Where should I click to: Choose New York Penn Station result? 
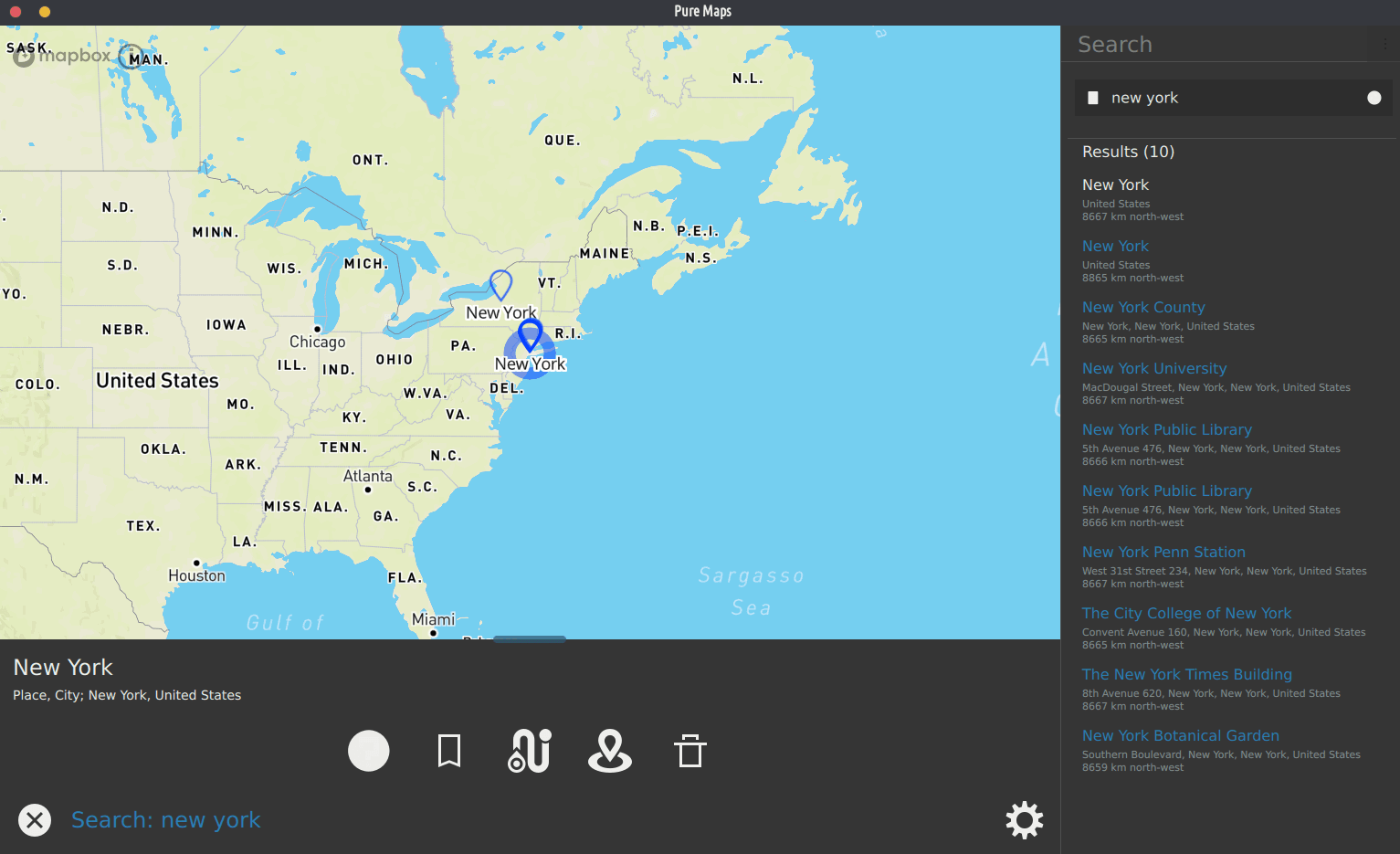coord(1163,553)
